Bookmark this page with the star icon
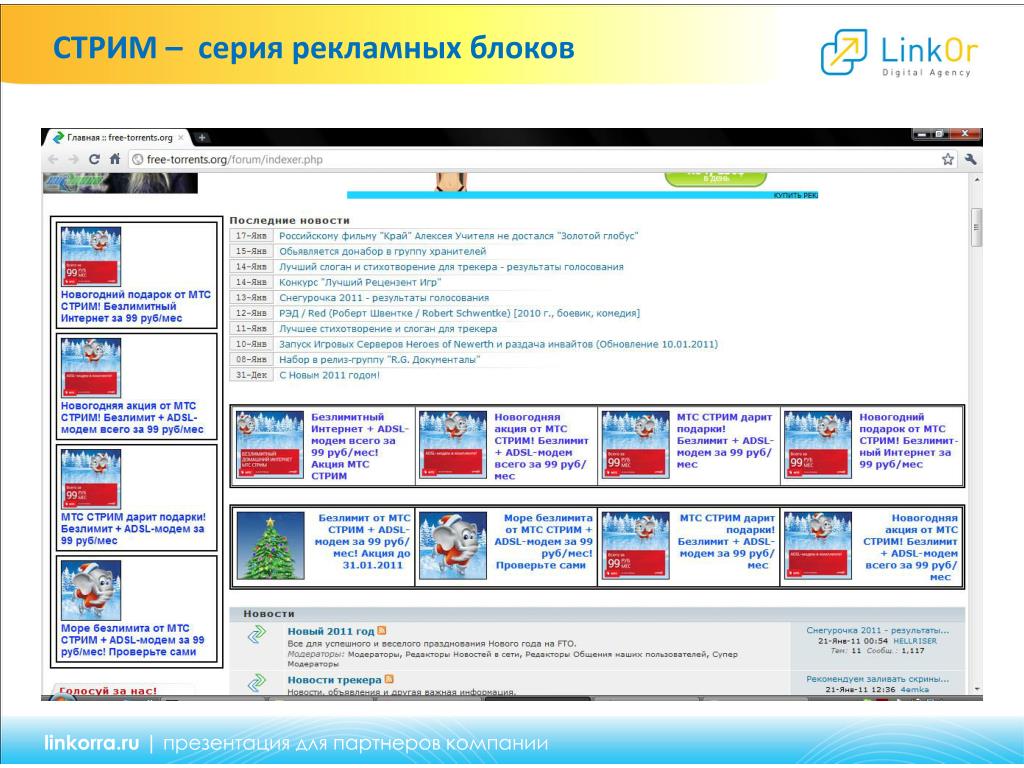The width and height of the screenshot is (1024, 768). pos(948,159)
